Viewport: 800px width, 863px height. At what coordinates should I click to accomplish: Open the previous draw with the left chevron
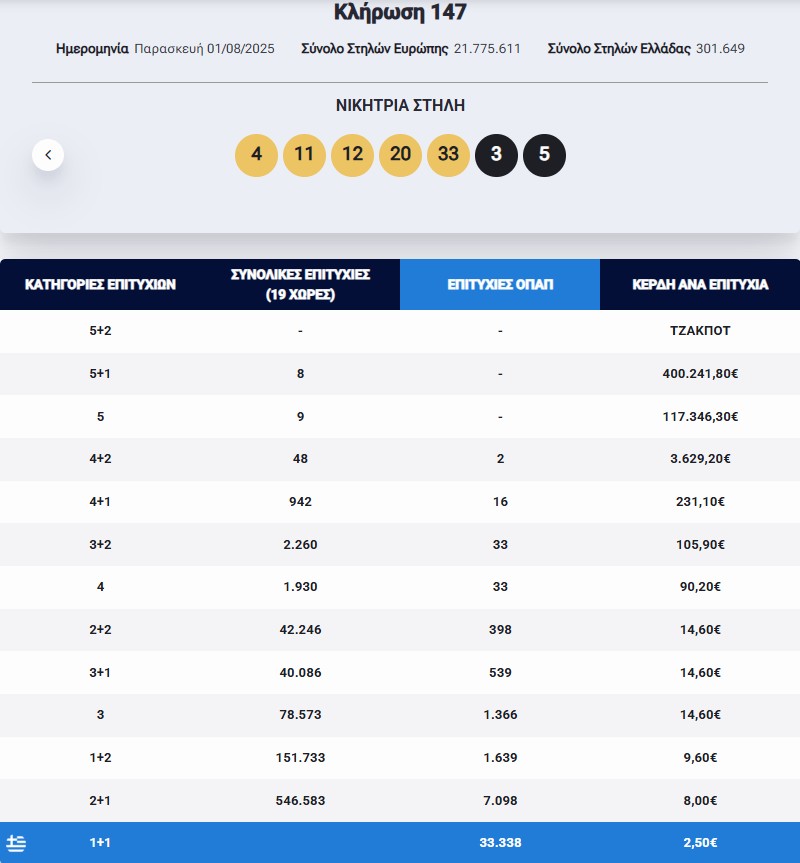click(47, 155)
